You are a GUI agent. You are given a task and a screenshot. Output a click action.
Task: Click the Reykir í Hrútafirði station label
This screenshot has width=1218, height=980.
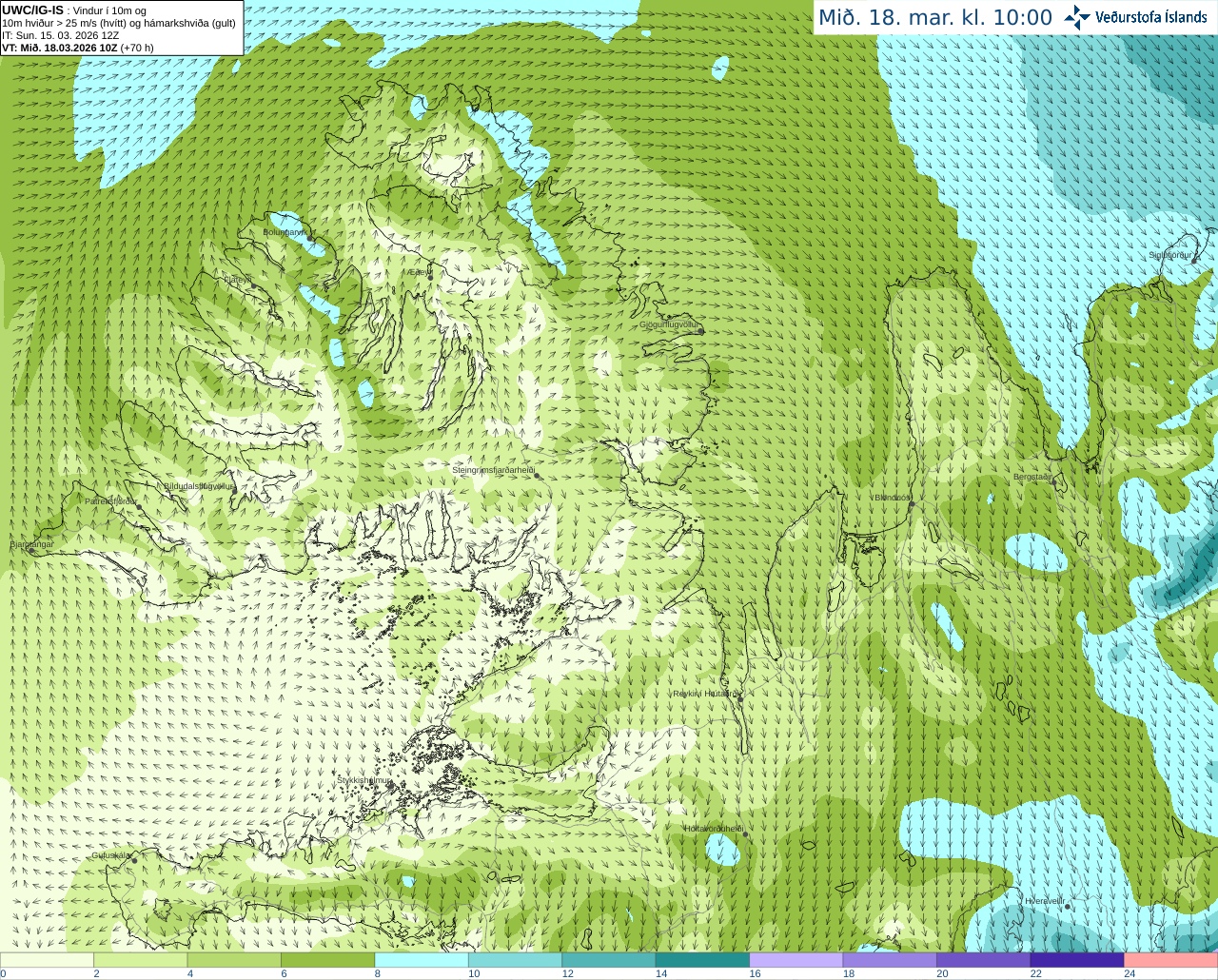click(706, 694)
